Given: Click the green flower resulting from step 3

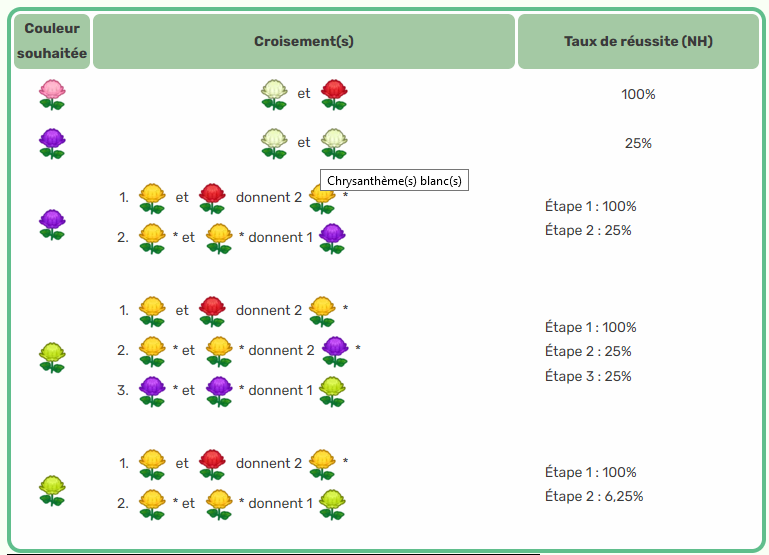Looking at the screenshot, I should point(332,390).
